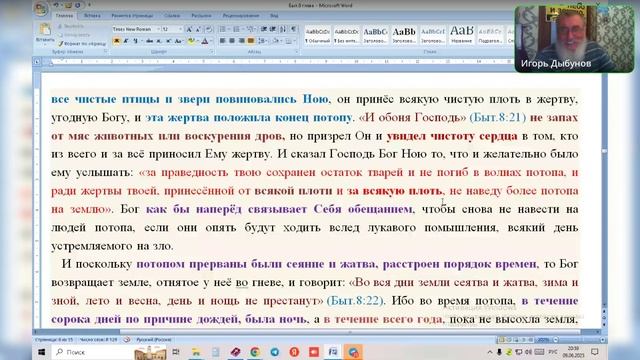This screenshot has height=360, width=640.
Task: Open Telegram from the taskbar
Action: point(275,352)
